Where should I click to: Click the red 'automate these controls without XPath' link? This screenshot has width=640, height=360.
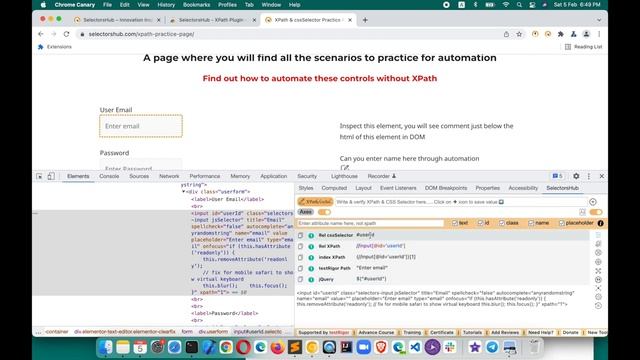click(320, 78)
